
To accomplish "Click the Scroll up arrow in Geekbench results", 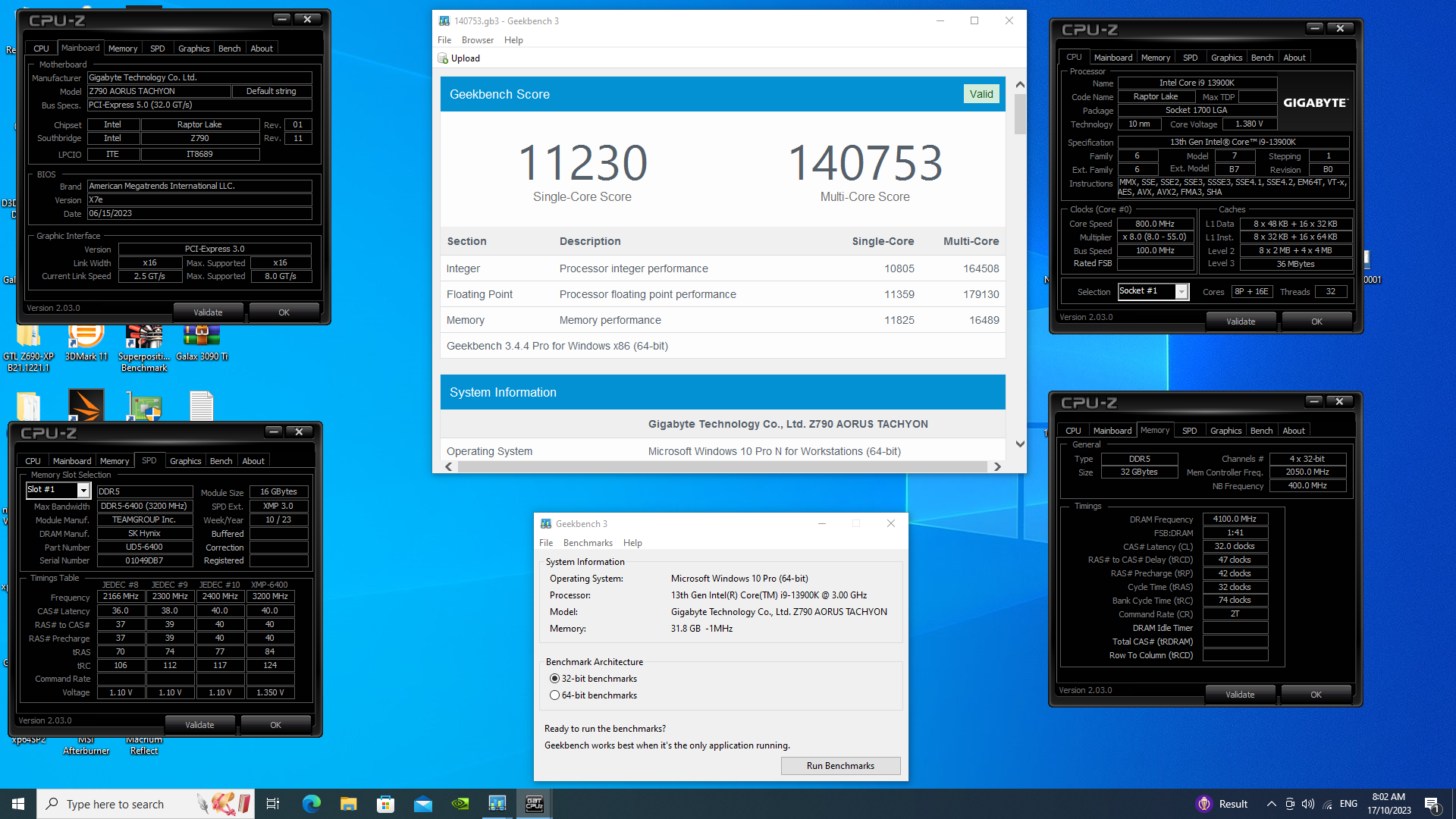I will tap(1020, 85).
